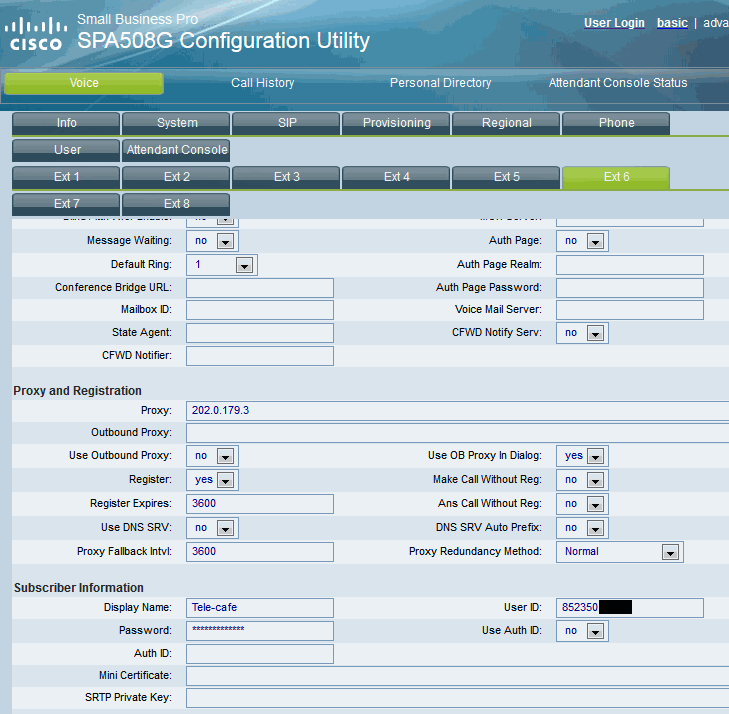
Task: Switch to the System sub-tab
Action: [x=176, y=123]
